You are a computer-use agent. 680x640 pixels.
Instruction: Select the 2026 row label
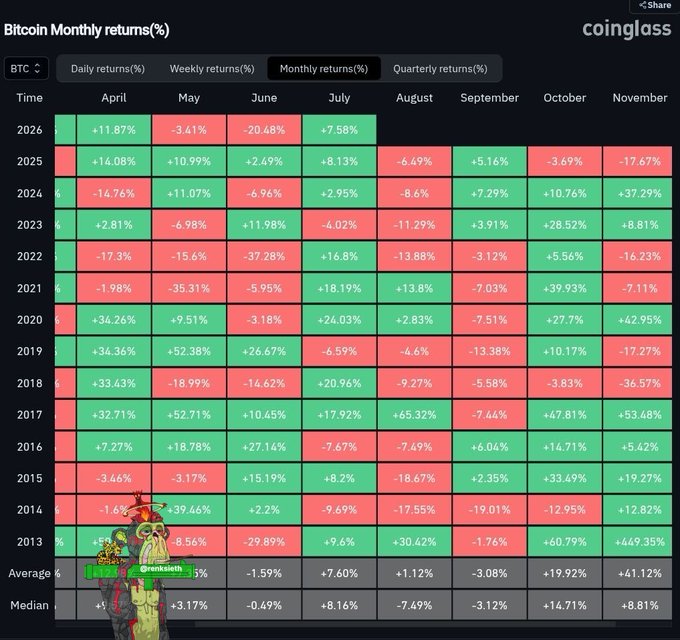click(x=29, y=130)
